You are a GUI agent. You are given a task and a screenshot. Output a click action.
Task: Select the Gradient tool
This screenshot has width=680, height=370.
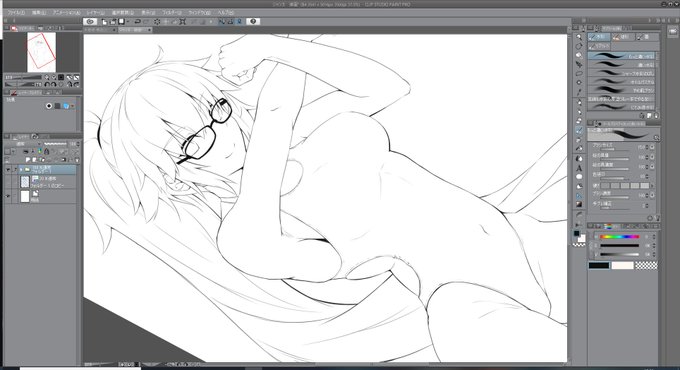[x=579, y=204]
